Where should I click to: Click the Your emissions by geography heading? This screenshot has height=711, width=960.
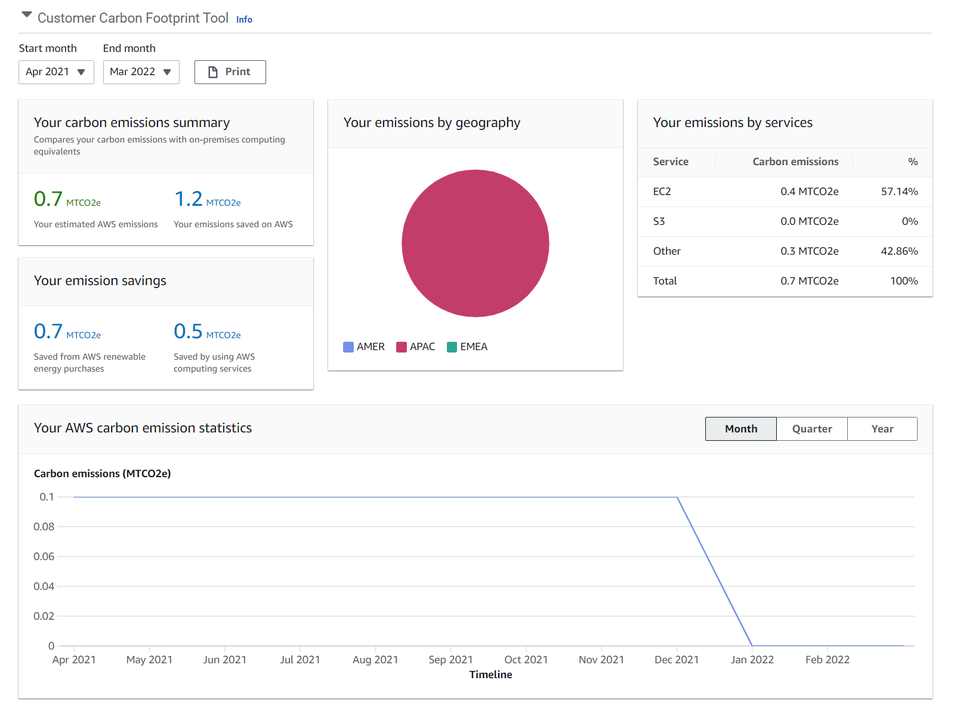(x=432, y=123)
